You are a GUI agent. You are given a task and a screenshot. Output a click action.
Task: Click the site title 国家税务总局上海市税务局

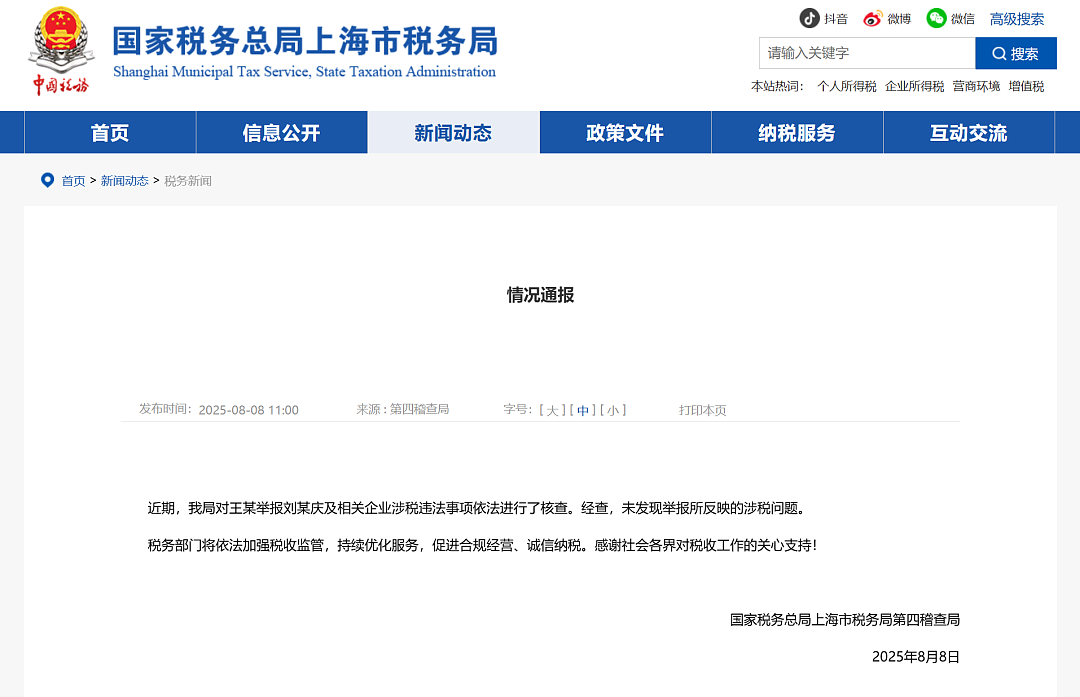[x=305, y=41]
